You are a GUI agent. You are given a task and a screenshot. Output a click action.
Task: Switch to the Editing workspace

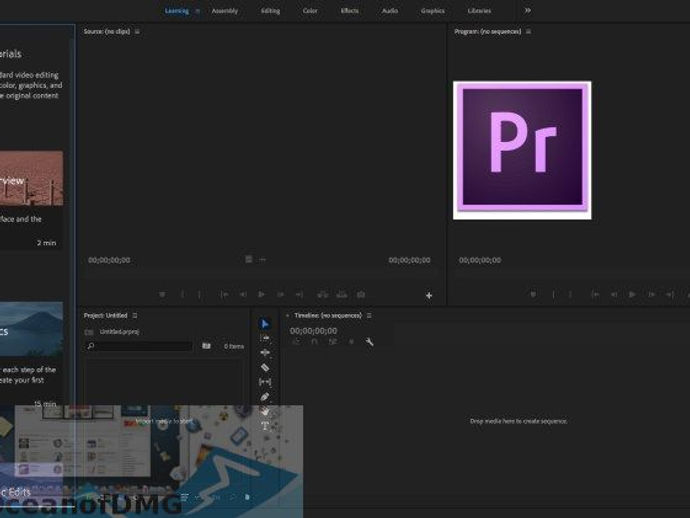[271, 11]
